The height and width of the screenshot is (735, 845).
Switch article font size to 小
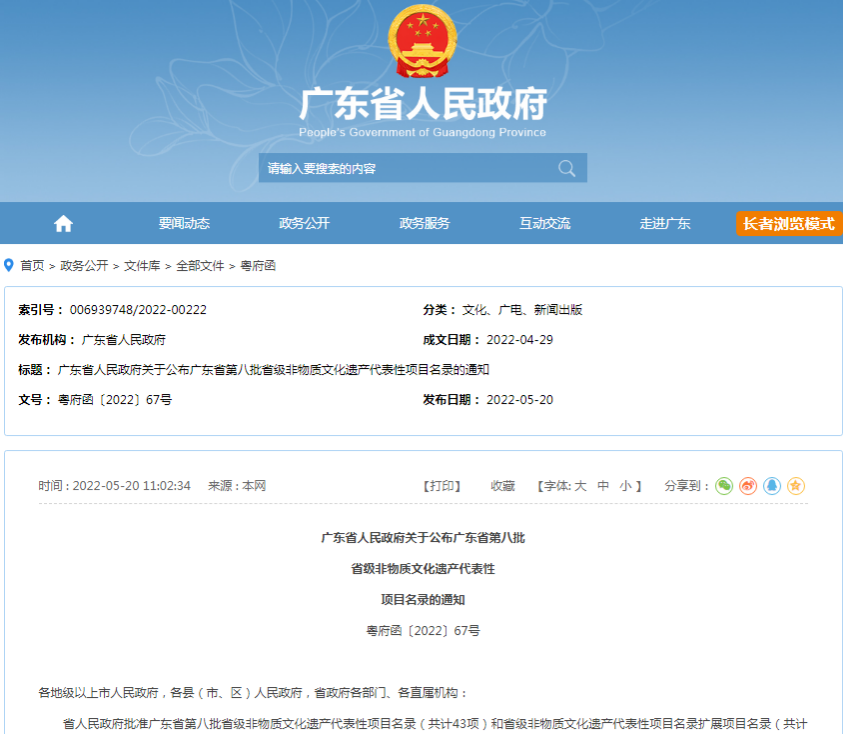pos(625,485)
